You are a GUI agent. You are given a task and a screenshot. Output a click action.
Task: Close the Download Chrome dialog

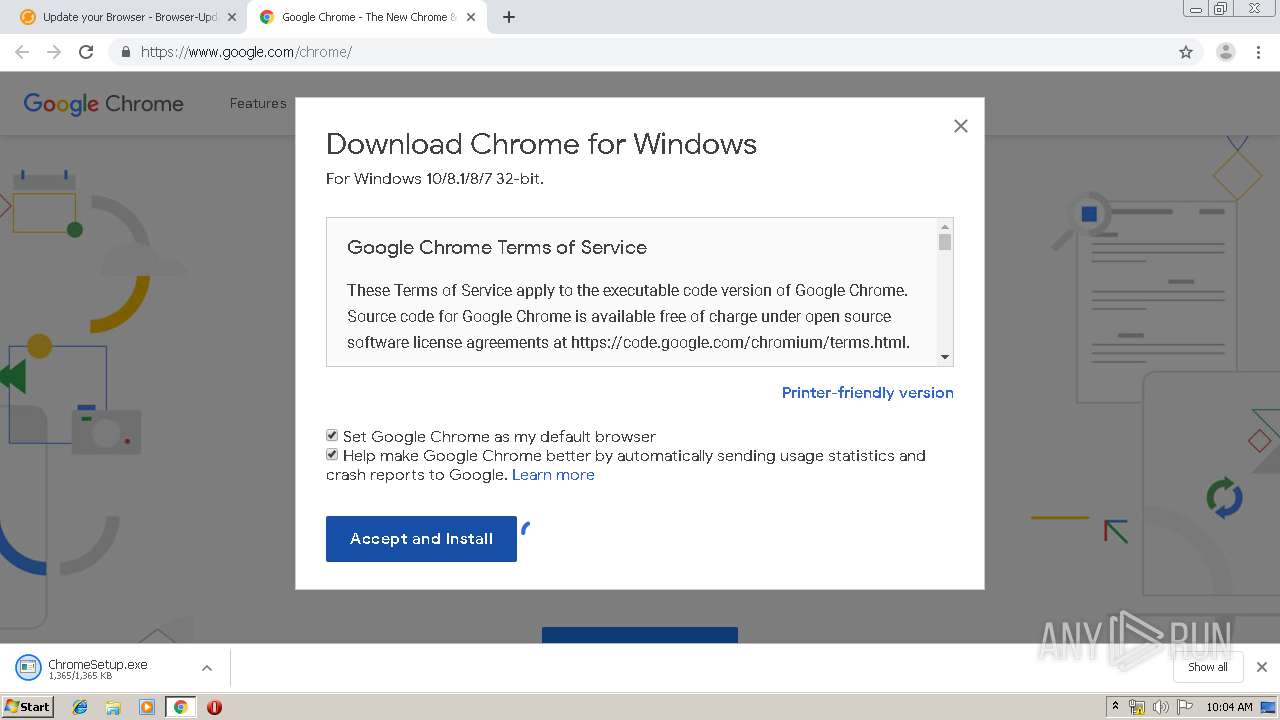coord(961,126)
